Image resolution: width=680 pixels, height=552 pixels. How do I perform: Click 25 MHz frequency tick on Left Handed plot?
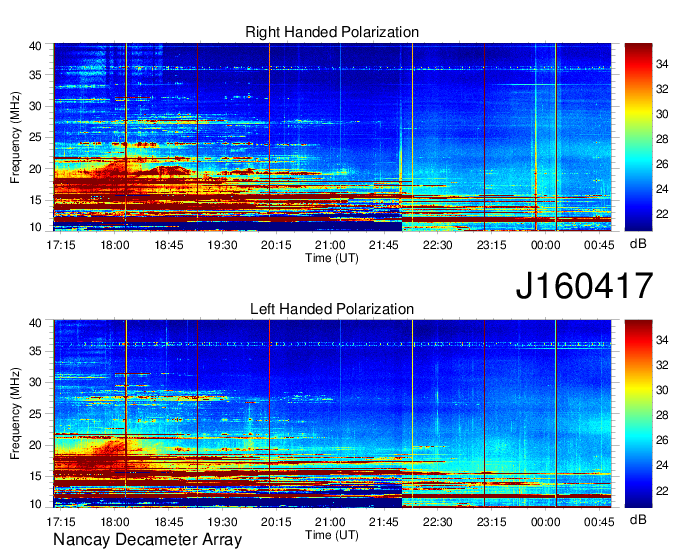coord(35,414)
